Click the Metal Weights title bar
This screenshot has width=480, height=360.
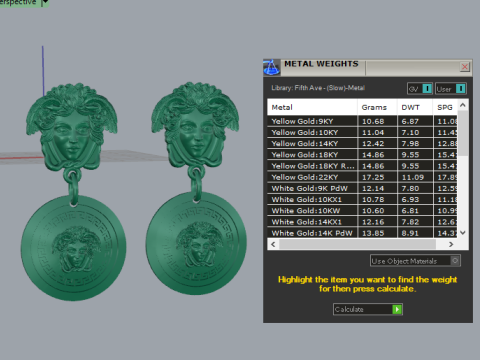tap(367, 68)
